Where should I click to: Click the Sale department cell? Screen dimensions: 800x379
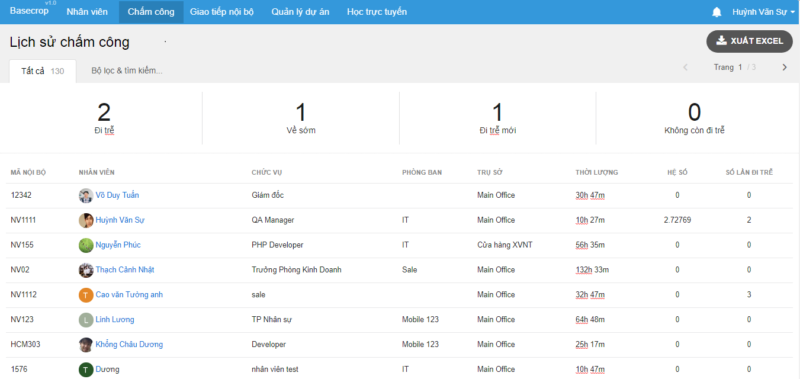coord(409,270)
